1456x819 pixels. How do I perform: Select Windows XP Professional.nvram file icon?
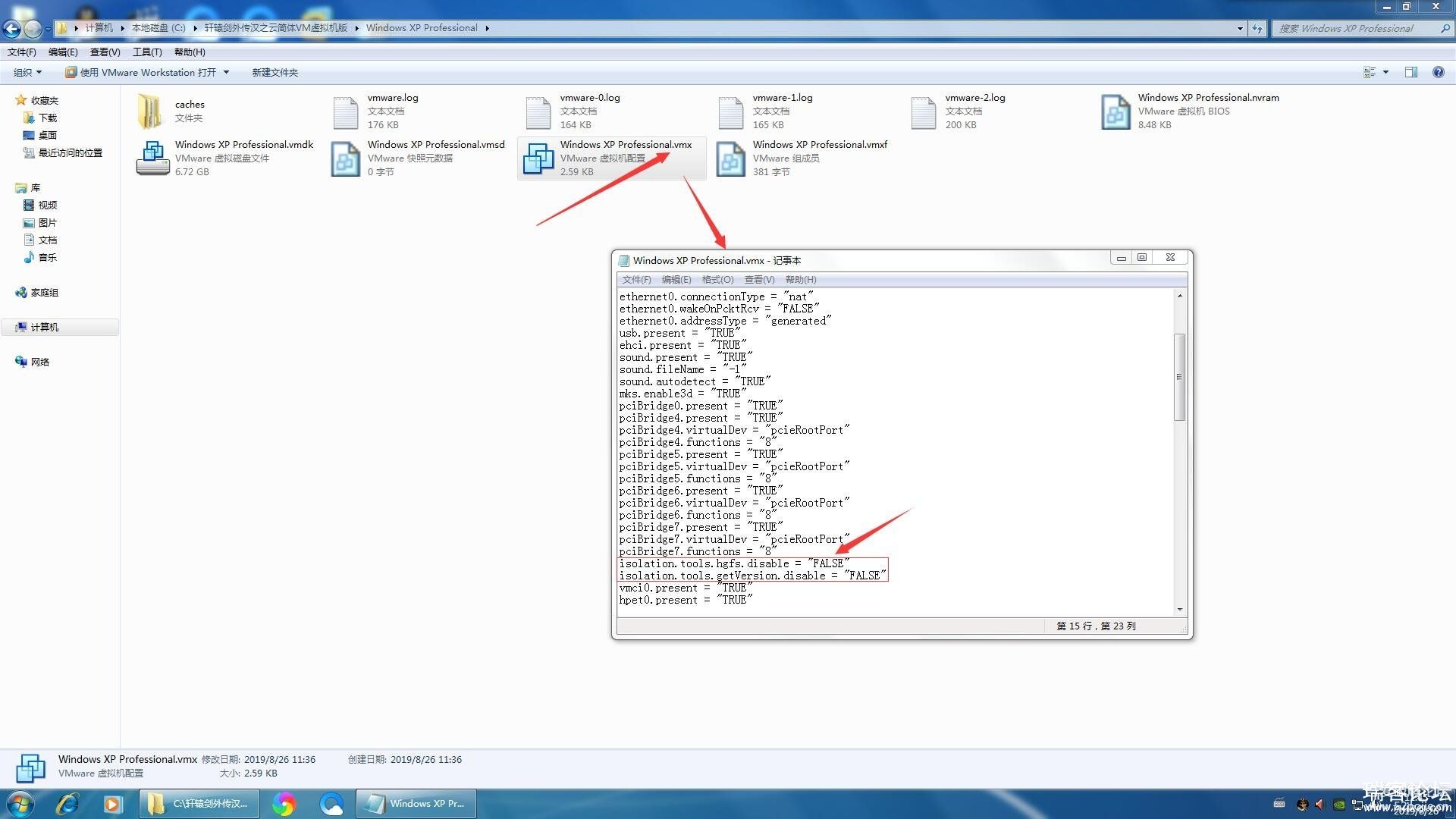click(x=1116, y=112)
